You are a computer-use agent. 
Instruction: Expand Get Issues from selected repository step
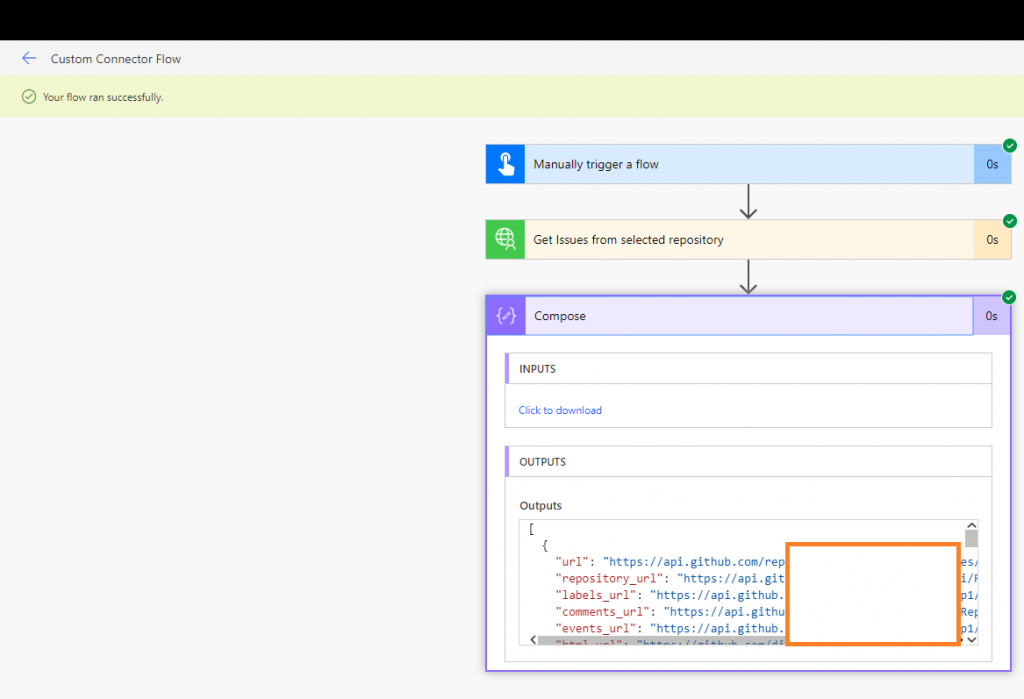[x=749, y=240]
